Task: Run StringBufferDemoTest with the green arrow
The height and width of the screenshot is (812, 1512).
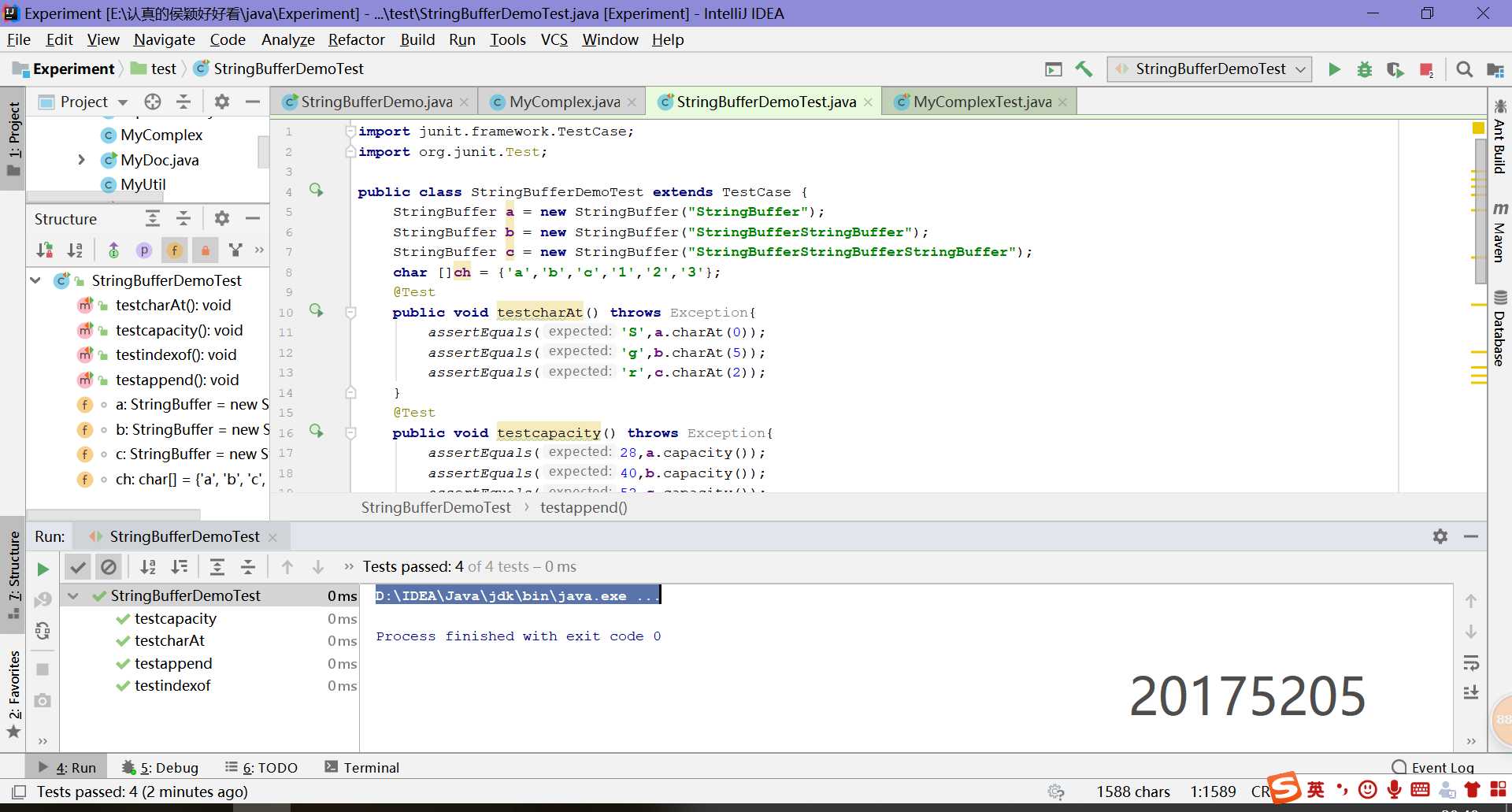Action: pos(1334,69)
